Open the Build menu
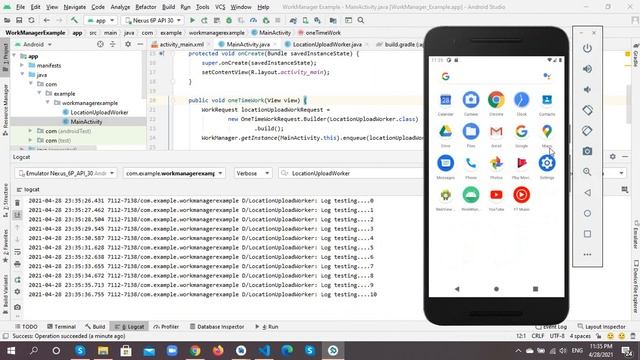Image resolution: width=640 pixels, height=360 pixels. 168,7
